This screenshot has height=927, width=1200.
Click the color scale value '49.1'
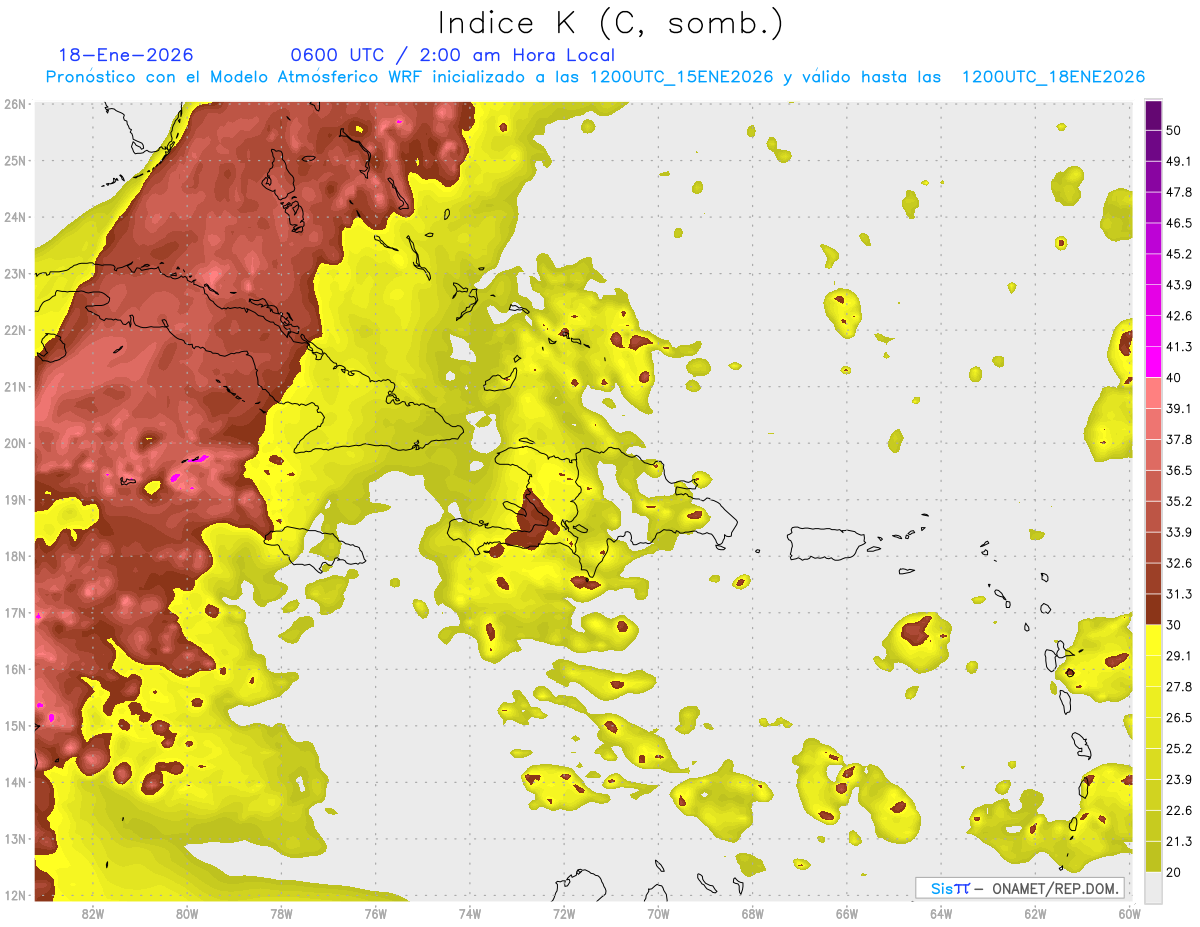pos(1178,161)
